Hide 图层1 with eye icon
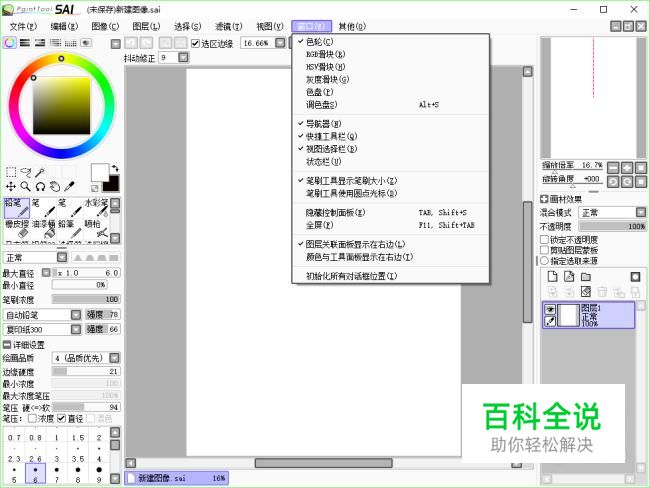The height and width of the screenshot is (488, 650). pyautogui.click(x=550, y=309)
